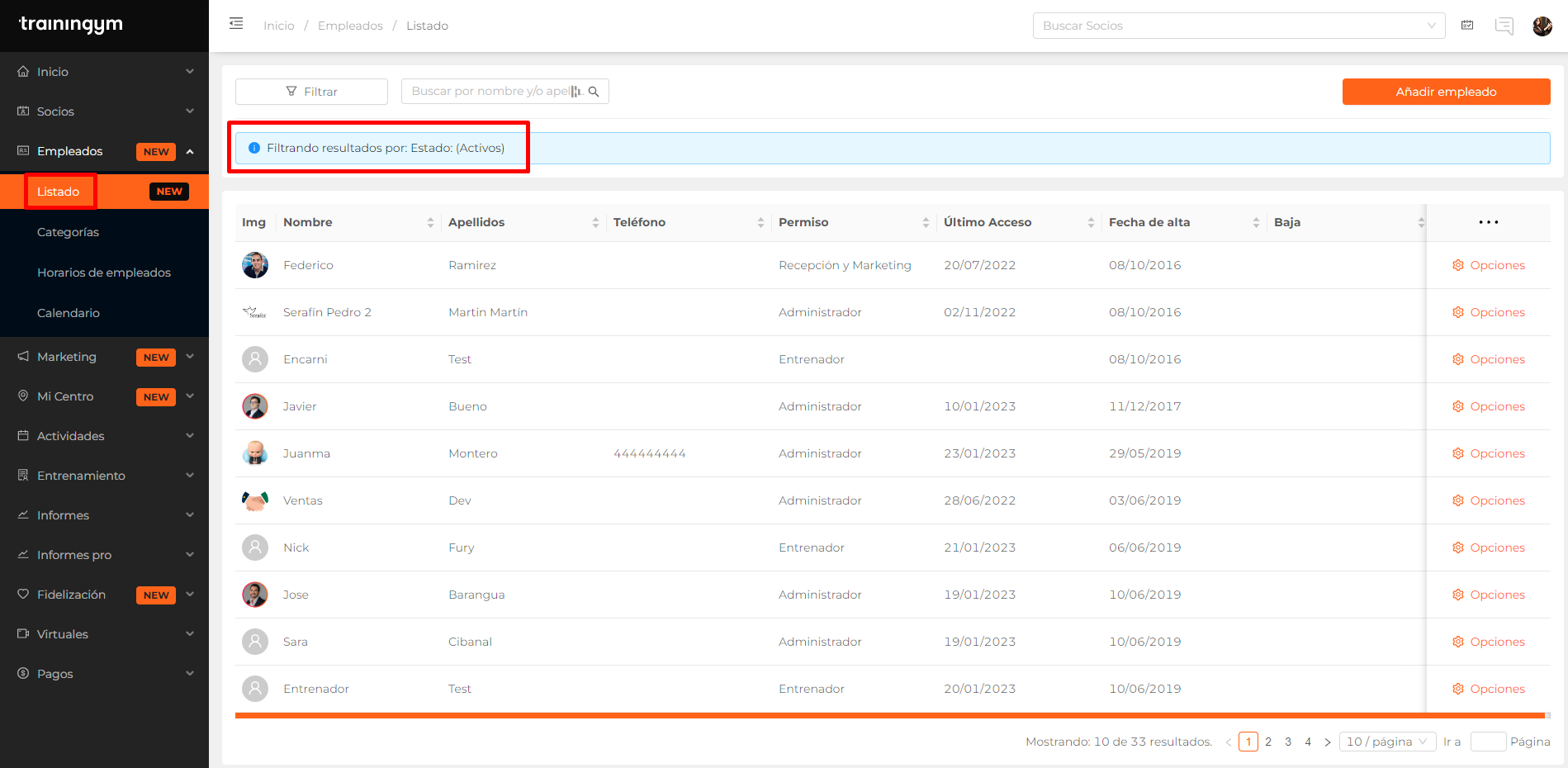Click the Pagos coin icon

click(23, 674)
